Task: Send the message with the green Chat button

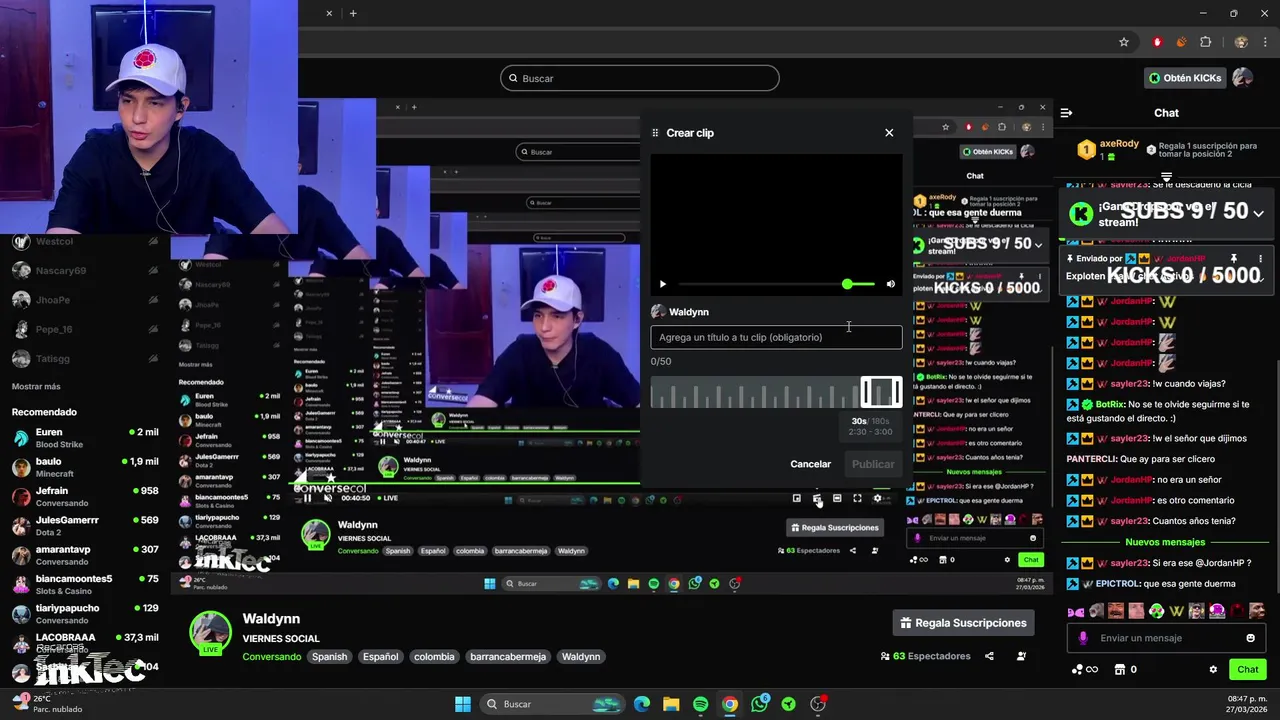Action: (1248, 670)
